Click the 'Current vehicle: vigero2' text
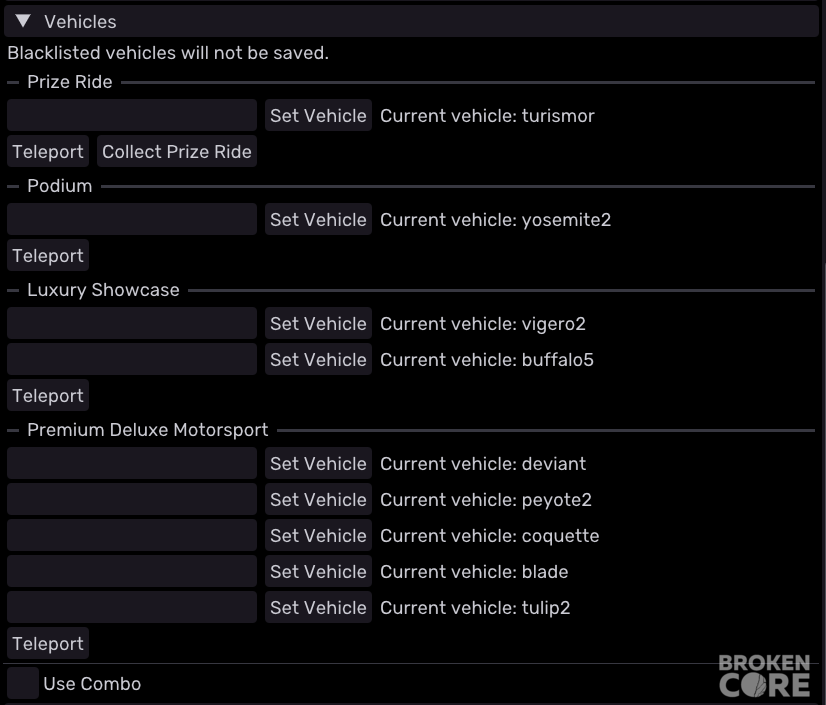Screen dimensions: 826x705 483,325
